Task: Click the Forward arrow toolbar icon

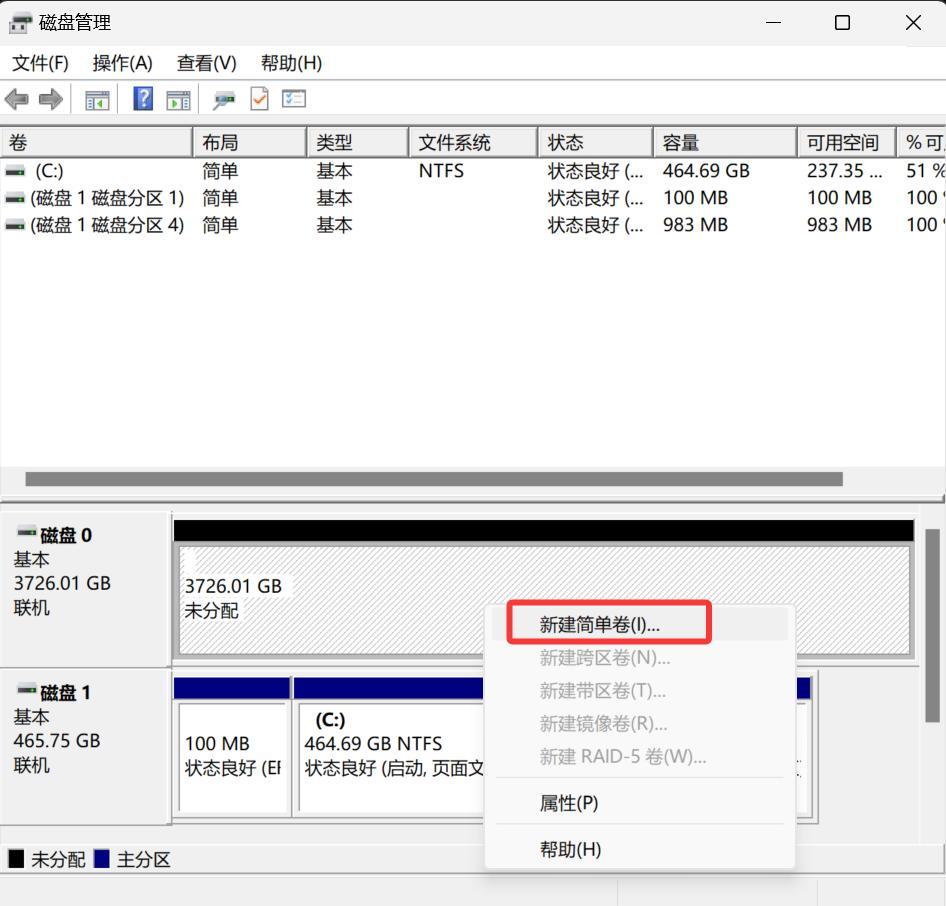Action: (51, 100)
